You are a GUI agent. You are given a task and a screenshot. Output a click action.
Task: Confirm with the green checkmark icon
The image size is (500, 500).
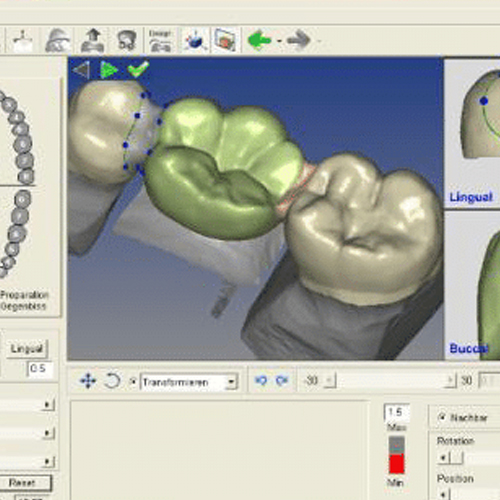[138, 69]
